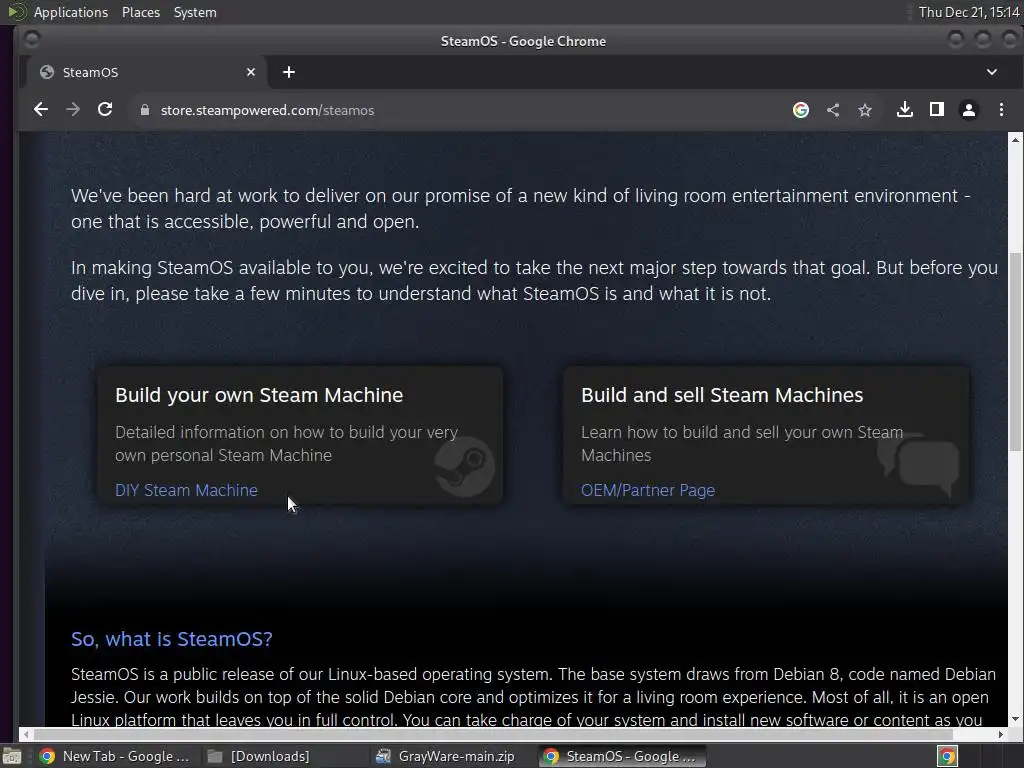The height and width of the screenshot is (768, 1024).
Task: Click the Steam logo in the DIY card
Action: 464,466
